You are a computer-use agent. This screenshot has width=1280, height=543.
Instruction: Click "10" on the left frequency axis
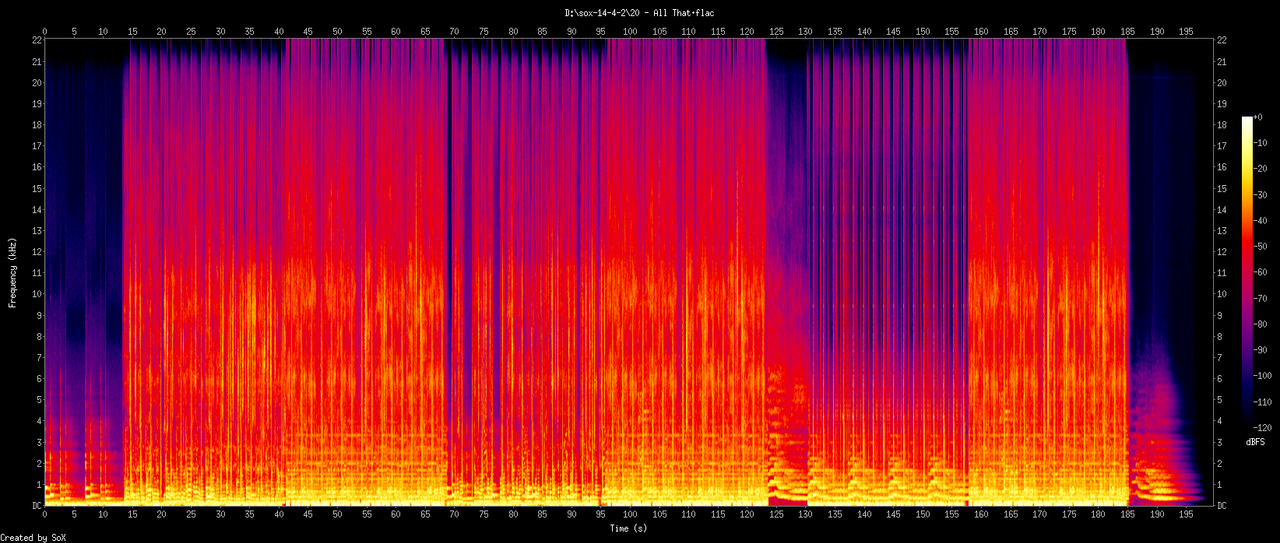tap(36, 294)
